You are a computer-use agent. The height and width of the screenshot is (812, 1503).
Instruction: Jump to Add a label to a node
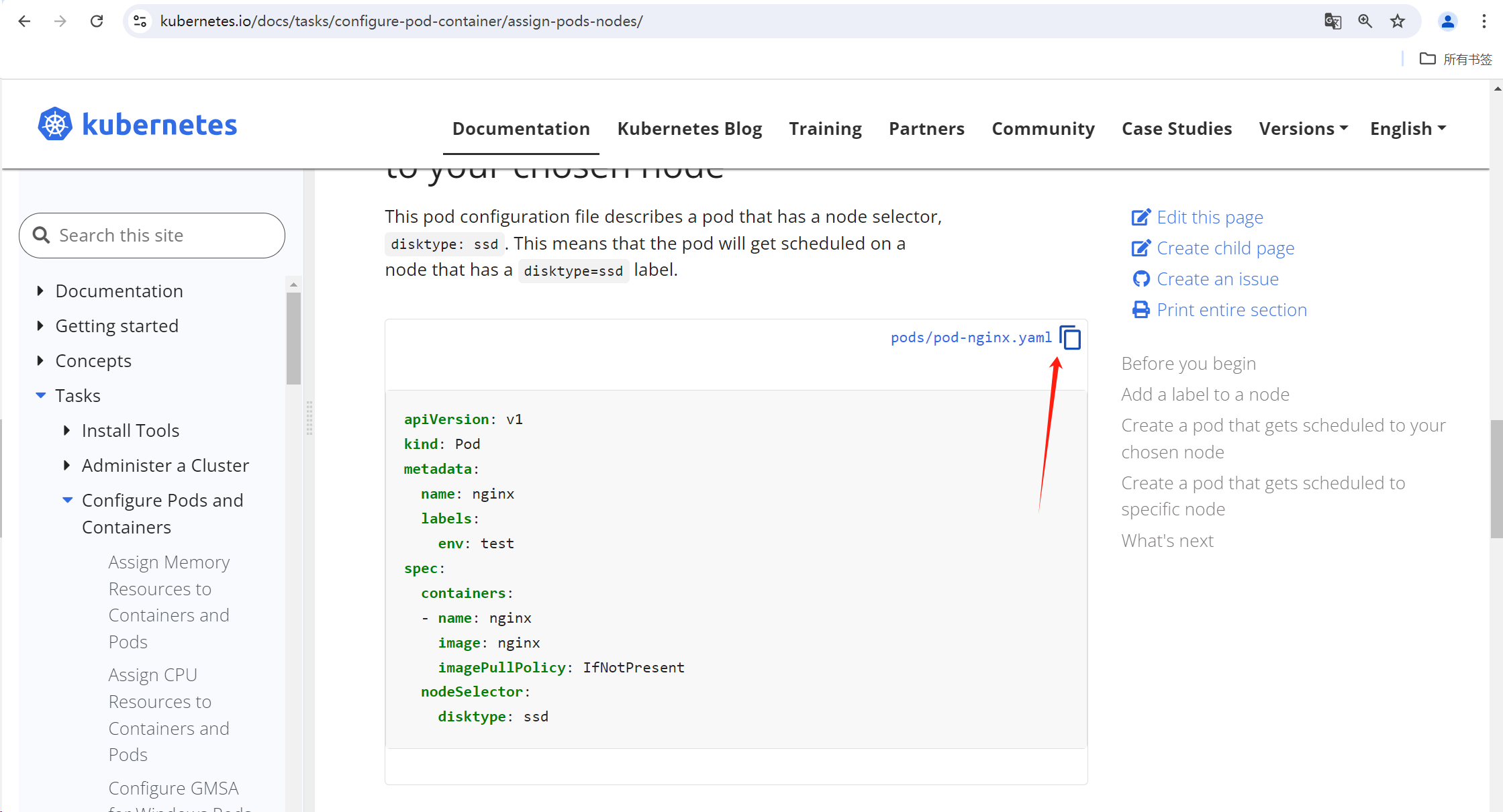[x=1205, y=394]
